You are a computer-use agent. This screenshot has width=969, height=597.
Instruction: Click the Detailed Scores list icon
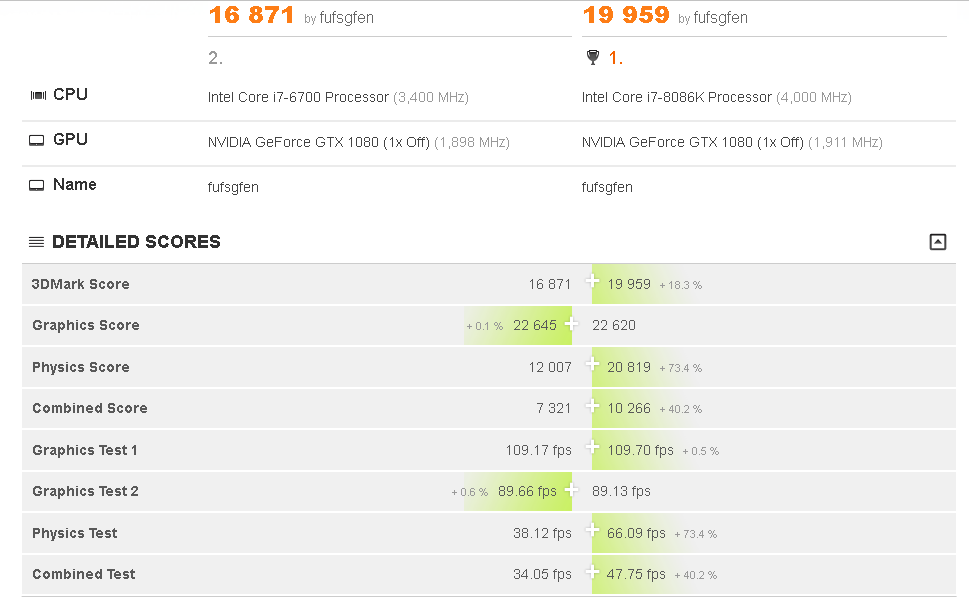tap(36, 242)
